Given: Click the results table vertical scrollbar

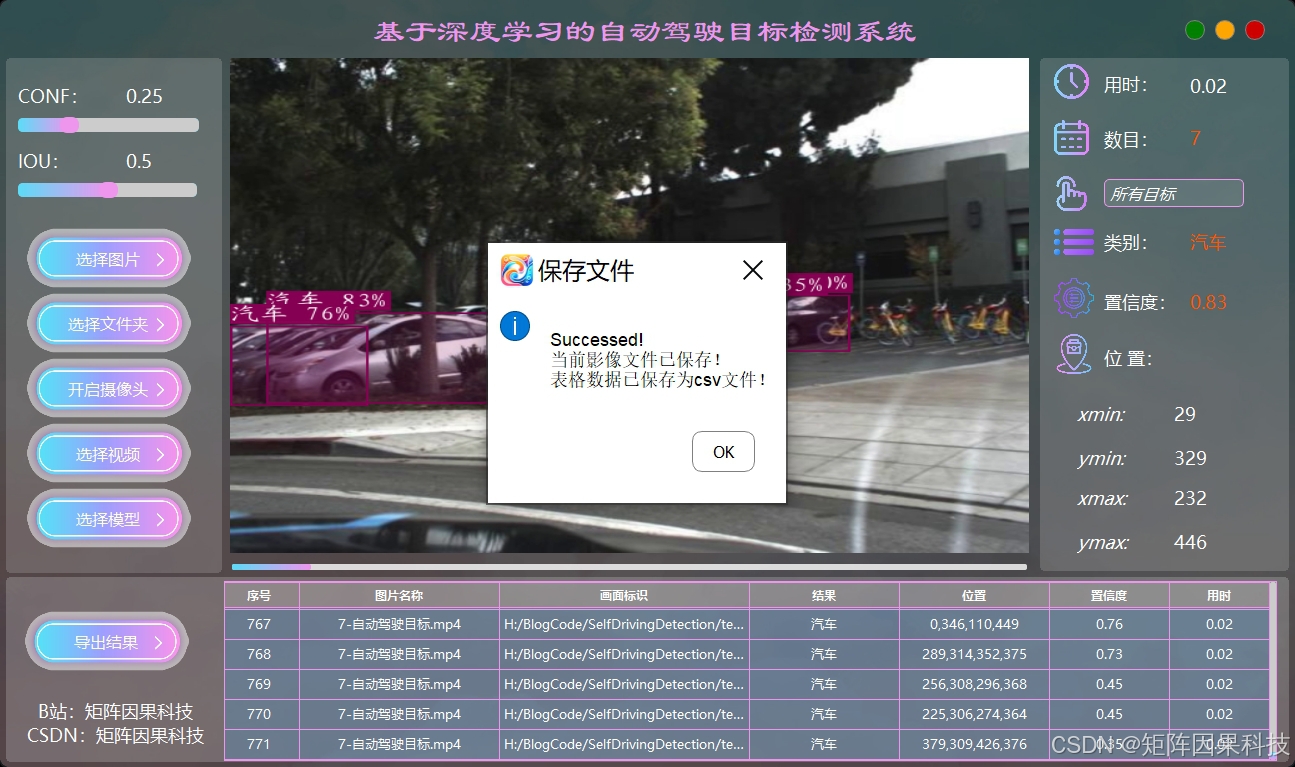Looking at the screenshot, I should click(1273, 671).
